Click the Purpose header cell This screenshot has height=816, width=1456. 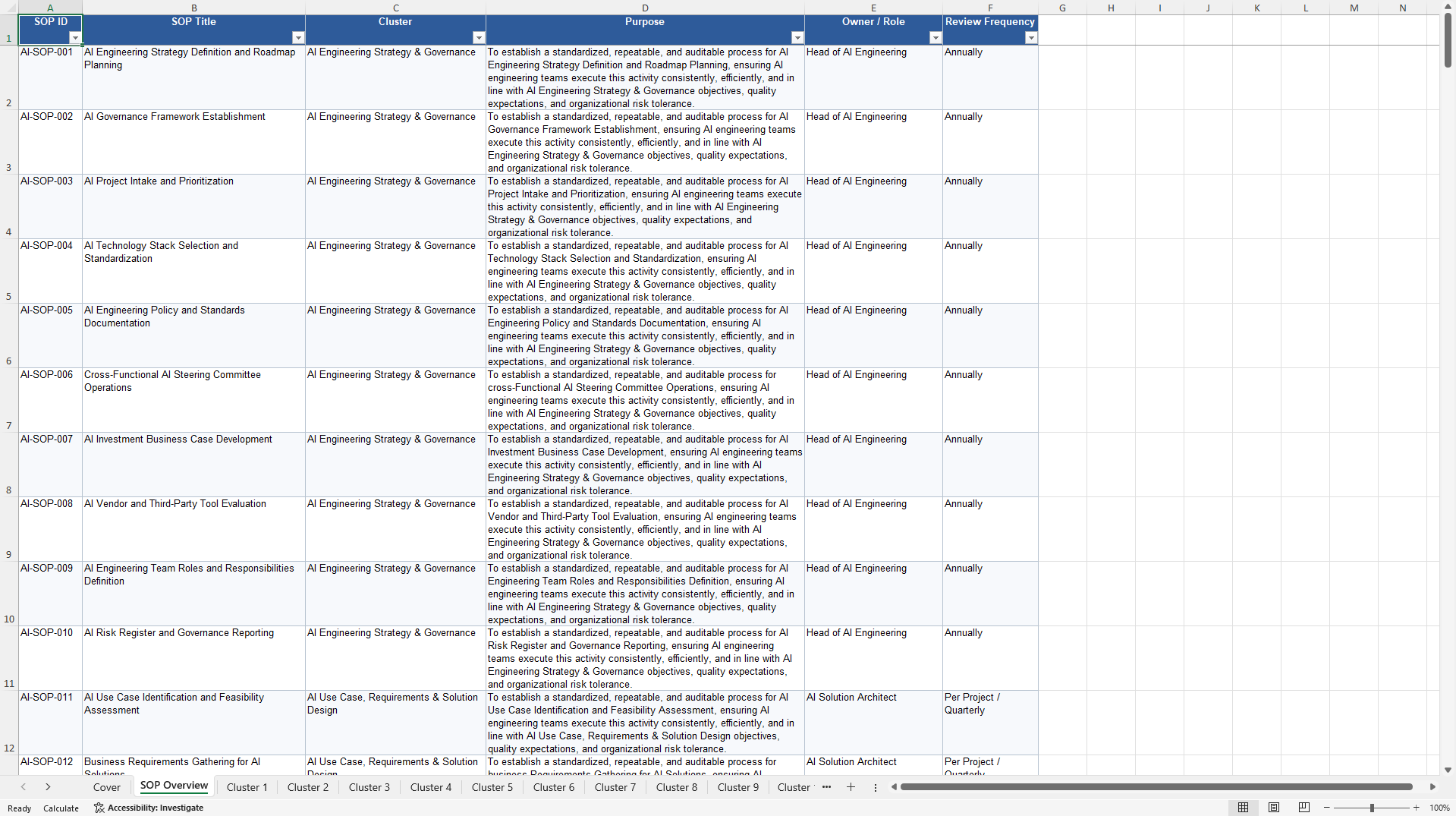[x=645, y=30]
